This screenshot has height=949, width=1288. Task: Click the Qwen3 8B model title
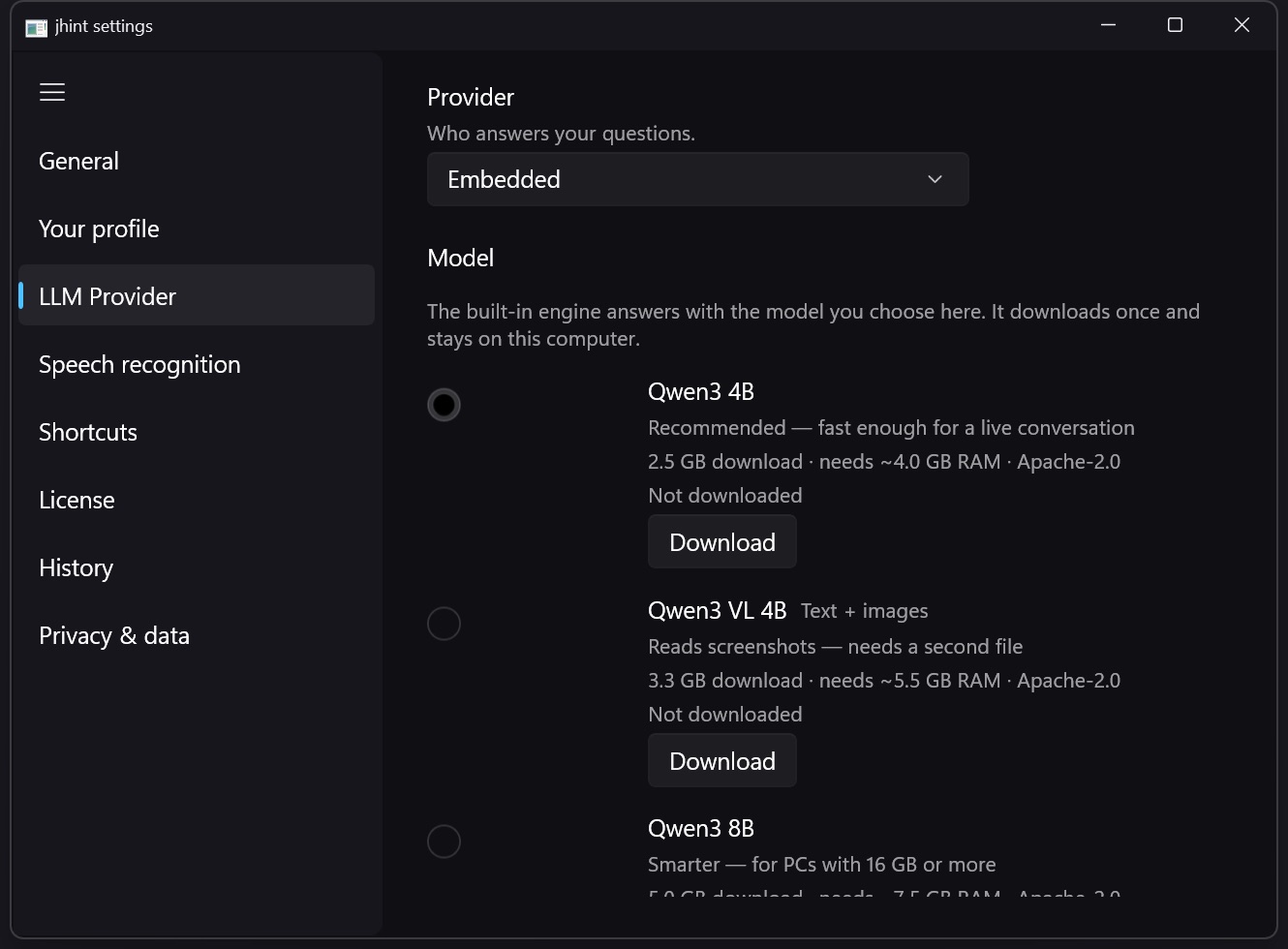[x=701, y=828]
